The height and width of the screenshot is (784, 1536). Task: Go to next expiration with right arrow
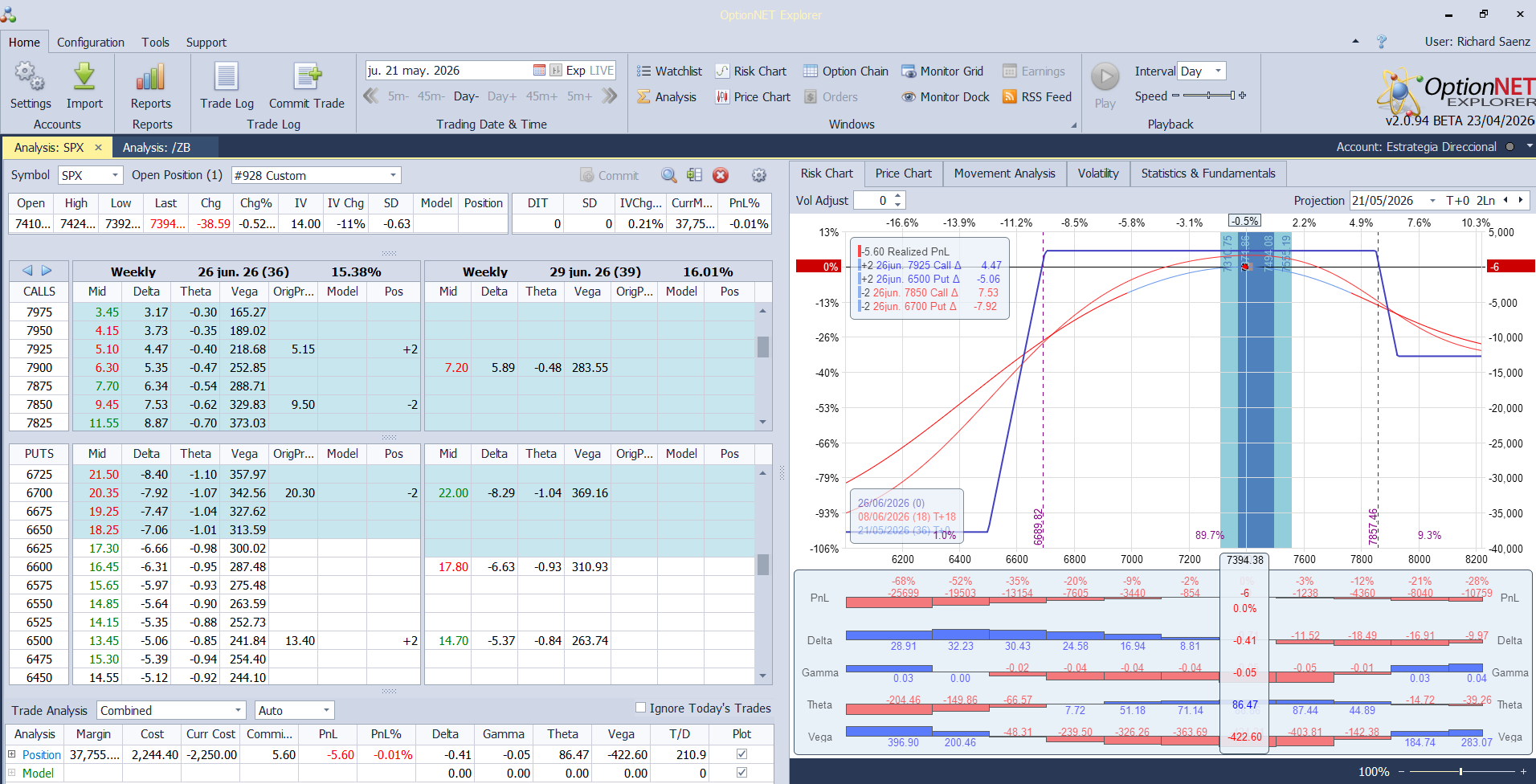click(x=47, y=271)
